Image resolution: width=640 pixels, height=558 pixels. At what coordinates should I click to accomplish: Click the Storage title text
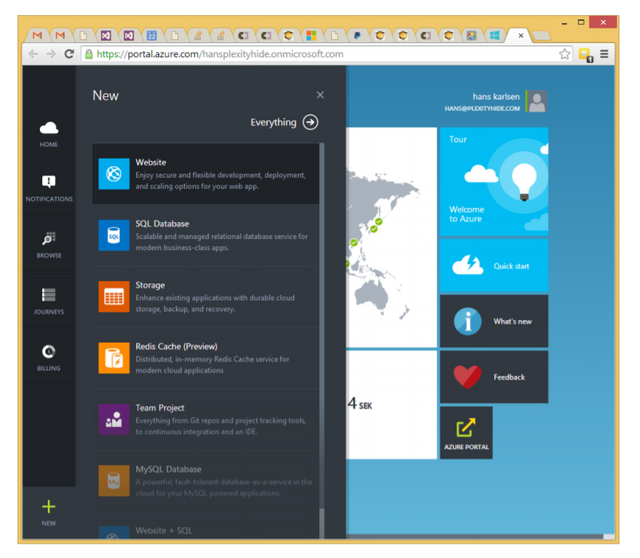(x=150, y=285)
